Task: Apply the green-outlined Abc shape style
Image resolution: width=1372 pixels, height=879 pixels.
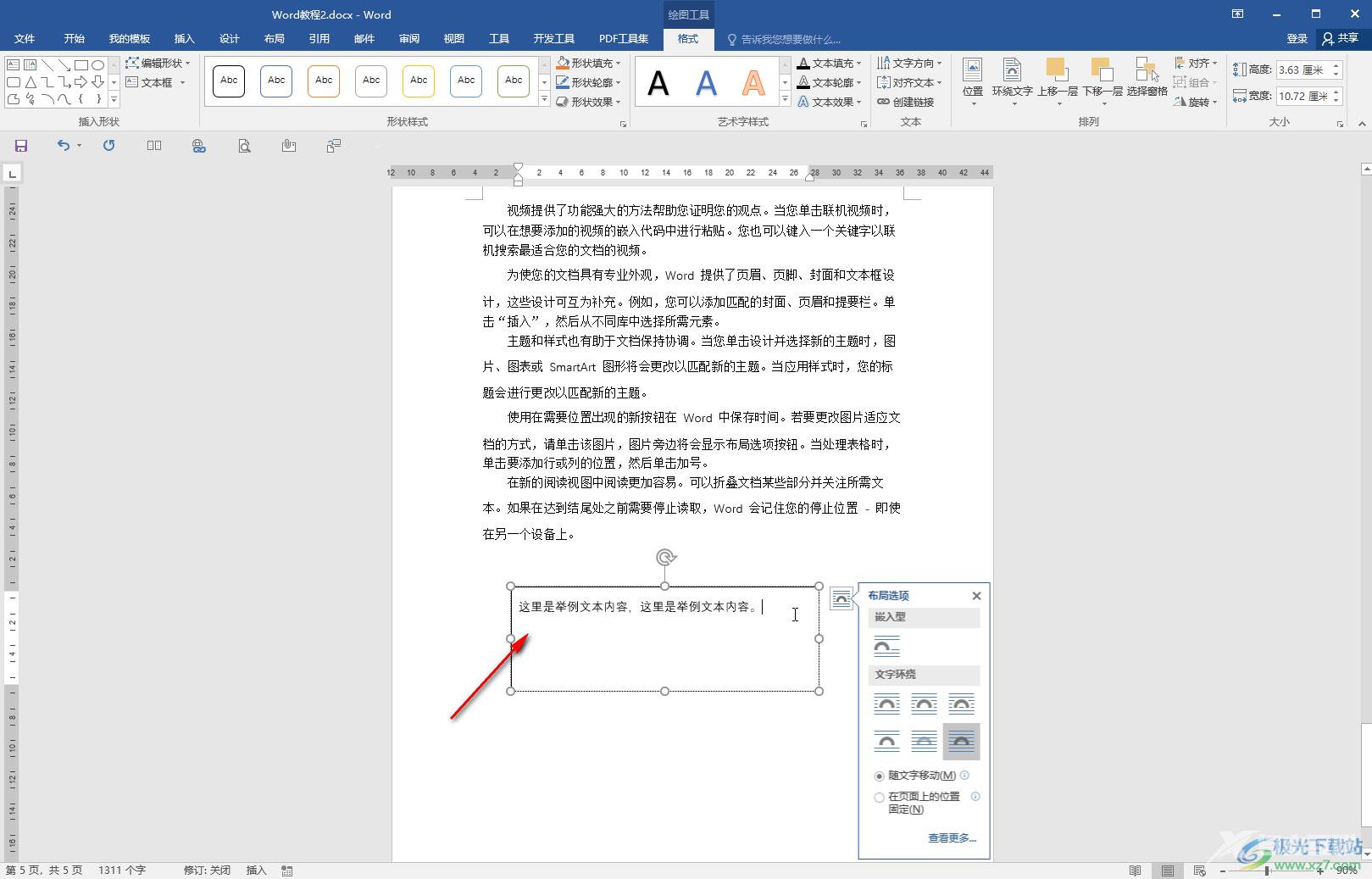Action: pos(514,81)
